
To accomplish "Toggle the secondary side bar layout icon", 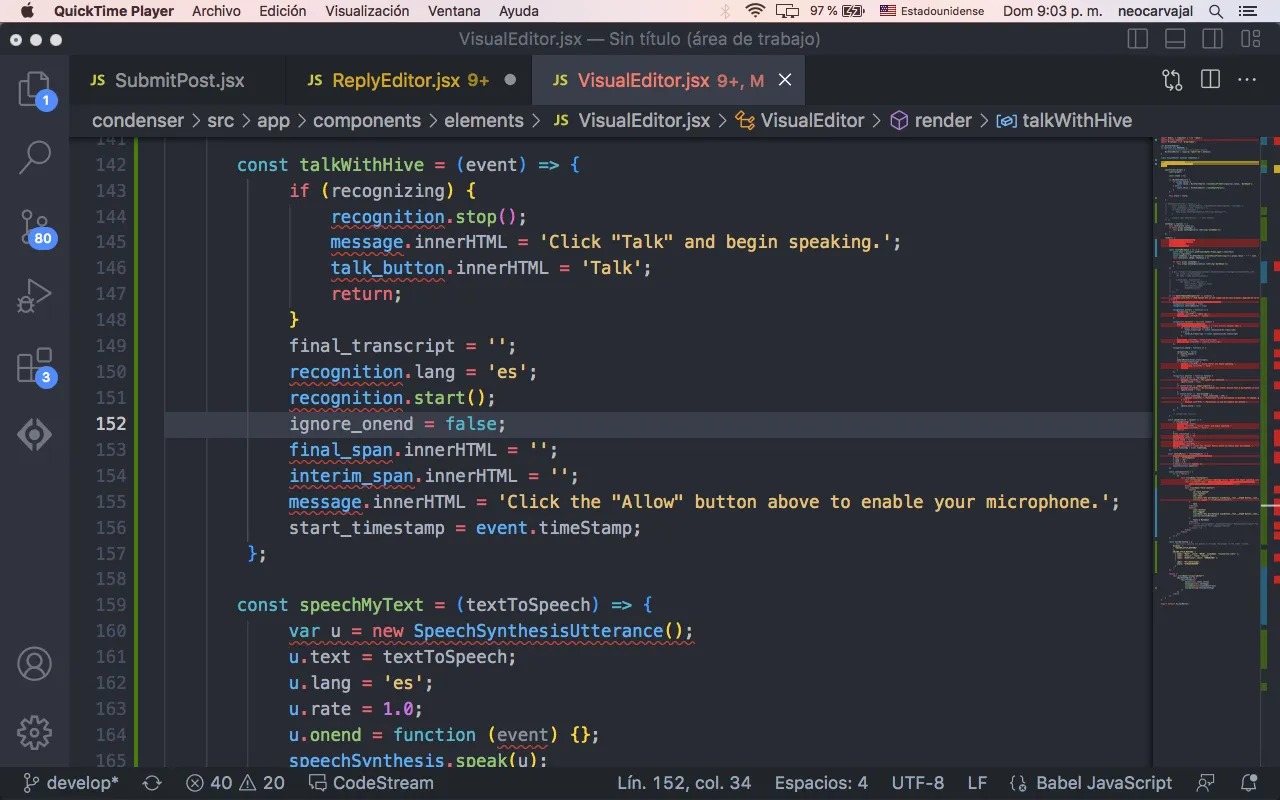I will click(x=1213, y=39).
